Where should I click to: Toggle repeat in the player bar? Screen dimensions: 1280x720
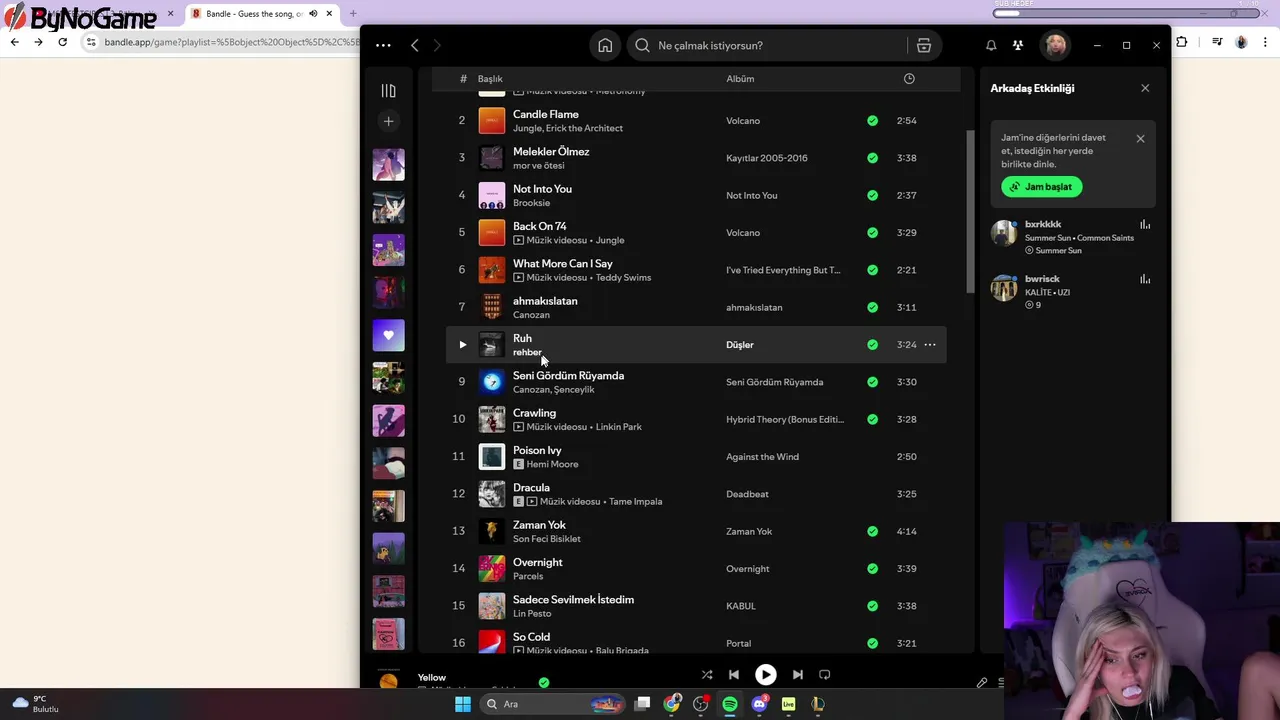(825, 675)
